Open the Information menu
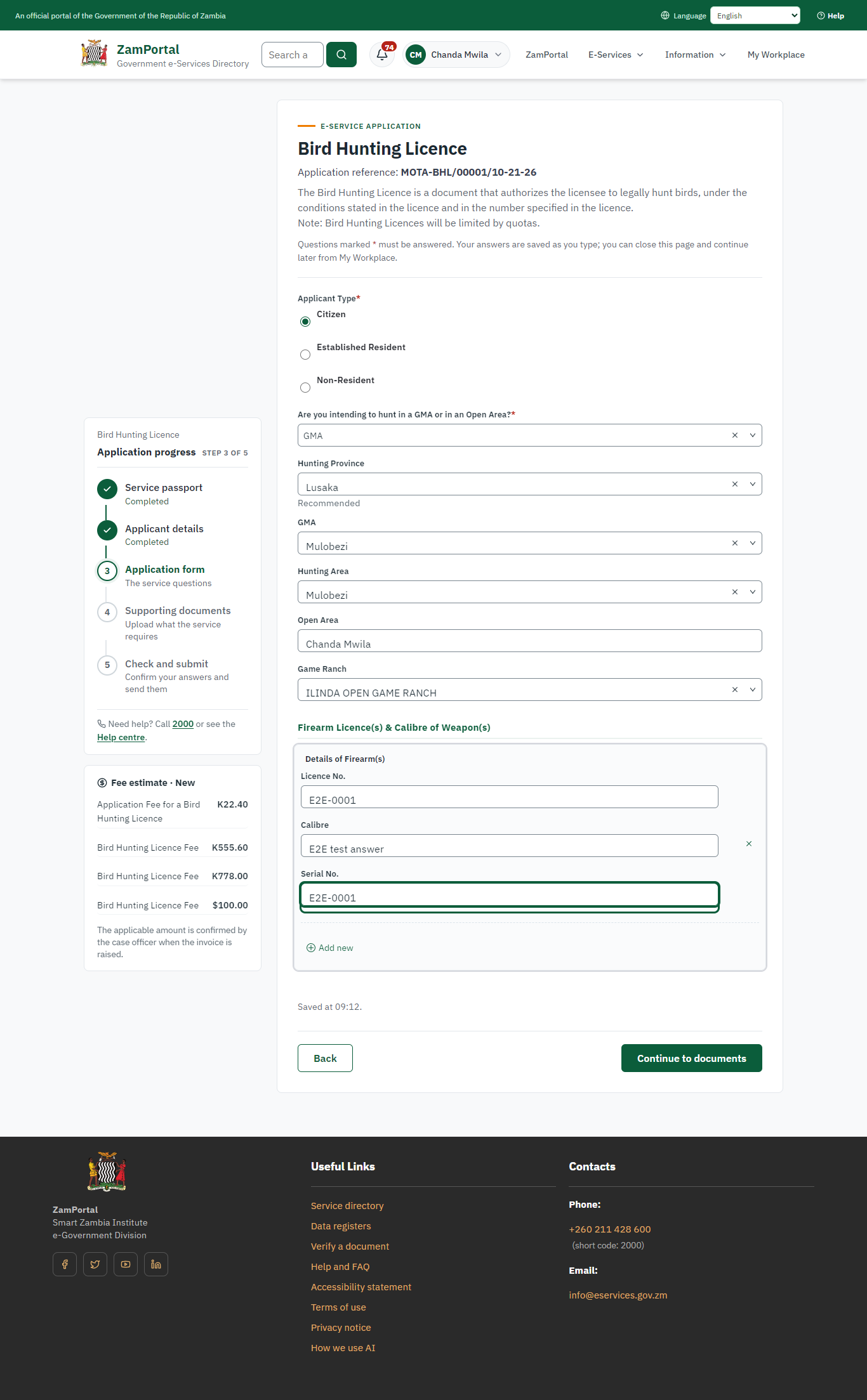The image size is (867, 1400). point(695,55)
